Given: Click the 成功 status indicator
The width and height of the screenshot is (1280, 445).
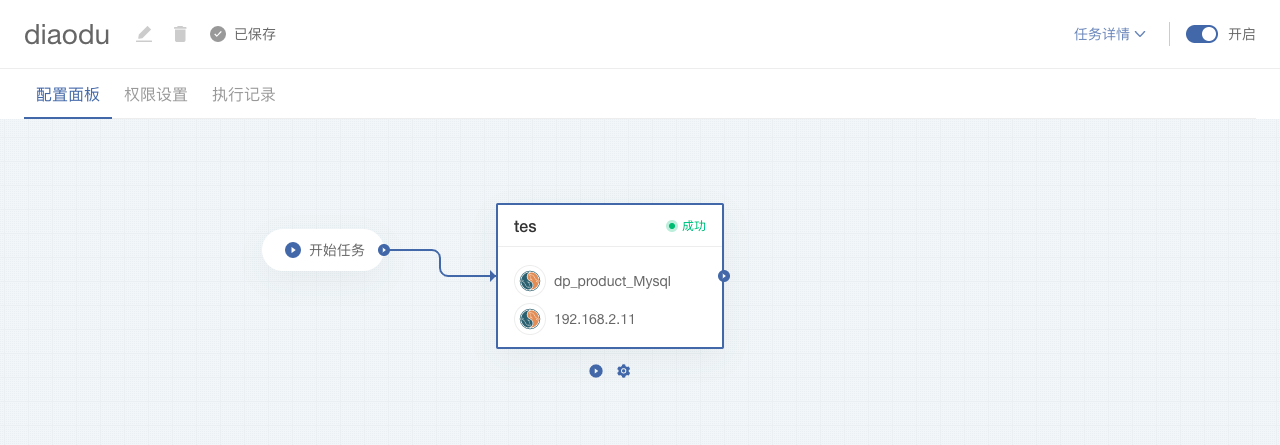Looking at the screenshot, I should (x=687, y=226).
